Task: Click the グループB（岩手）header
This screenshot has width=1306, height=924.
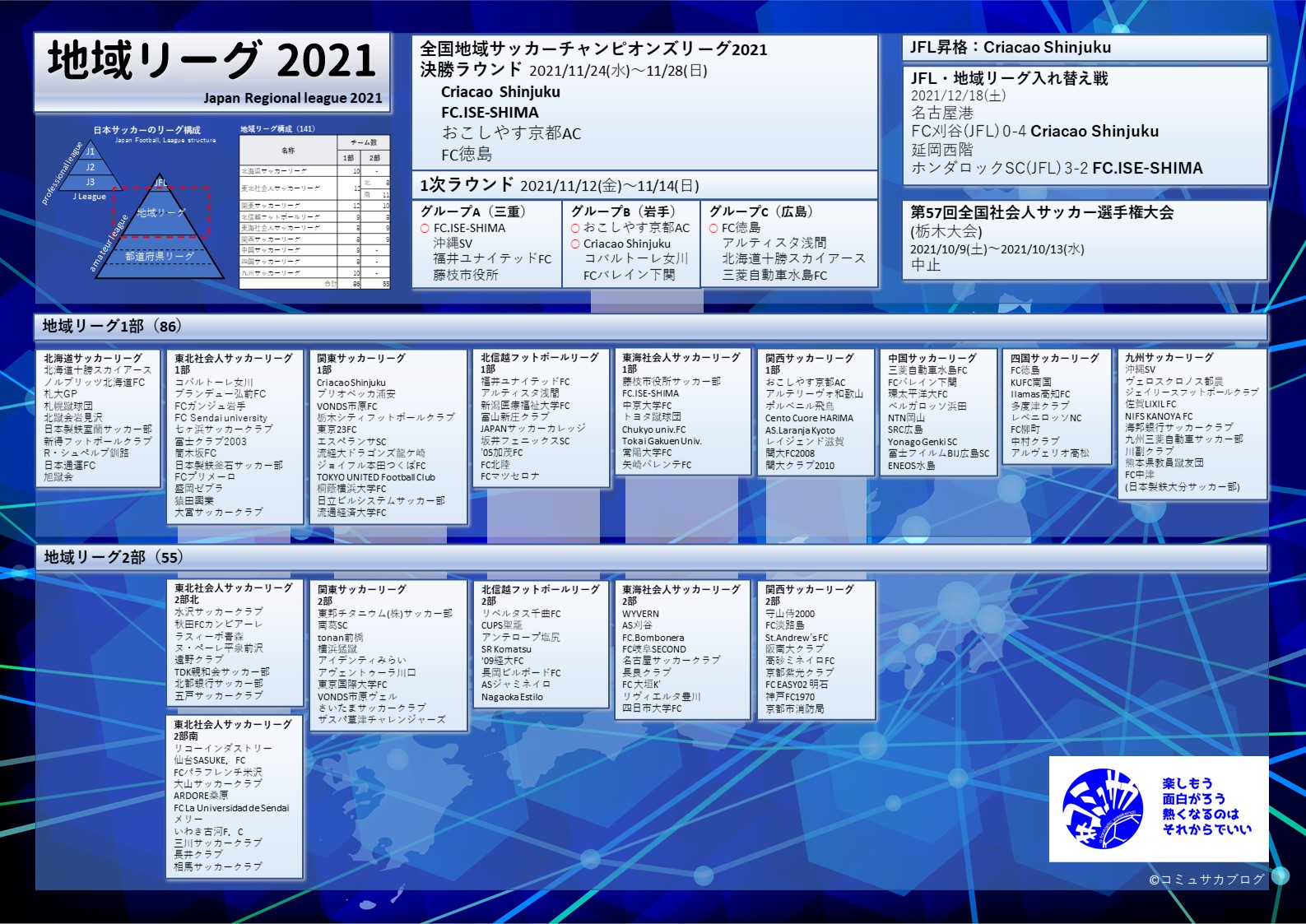Action: 623,211
